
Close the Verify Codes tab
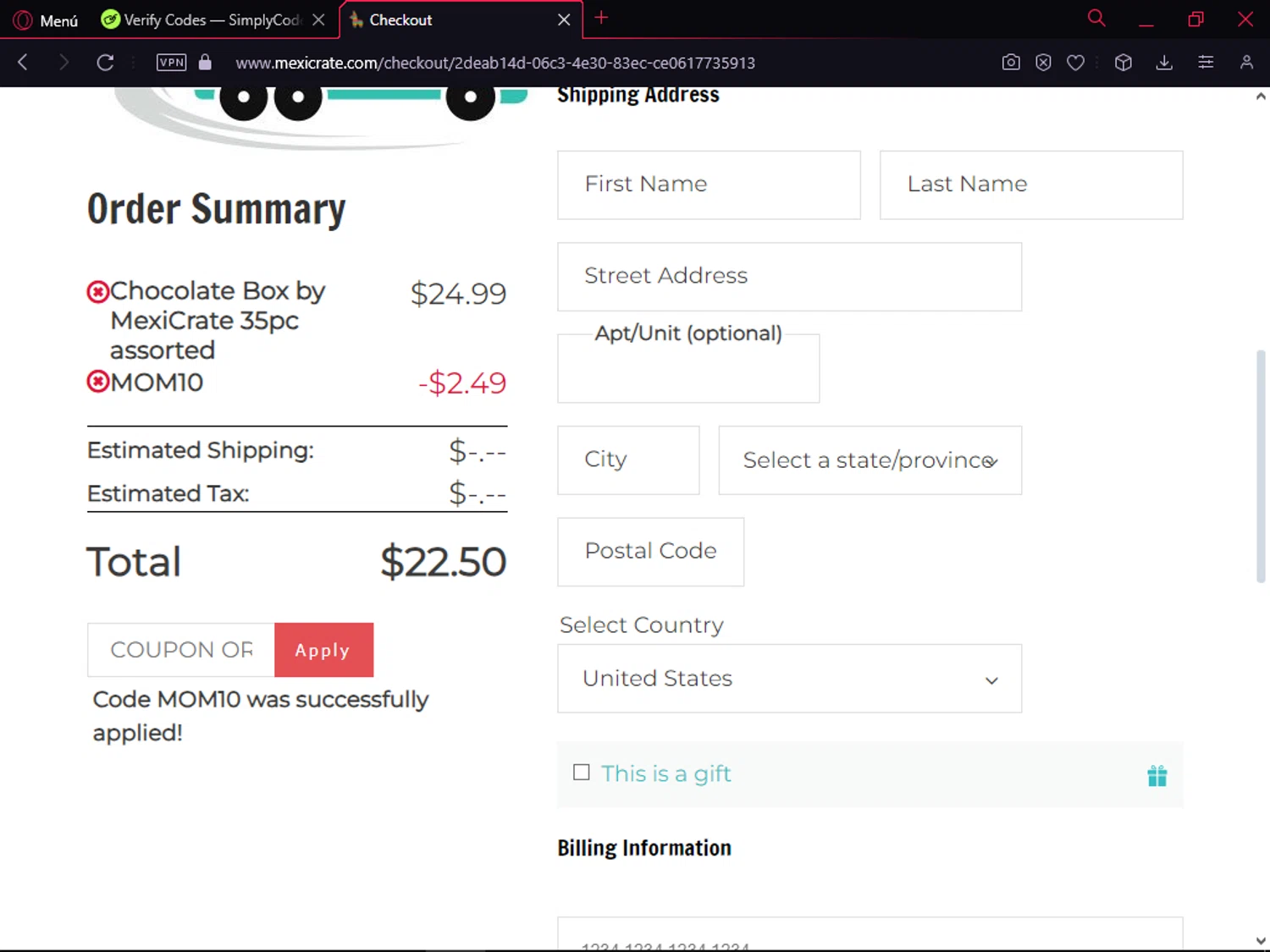tap(318, 19)
